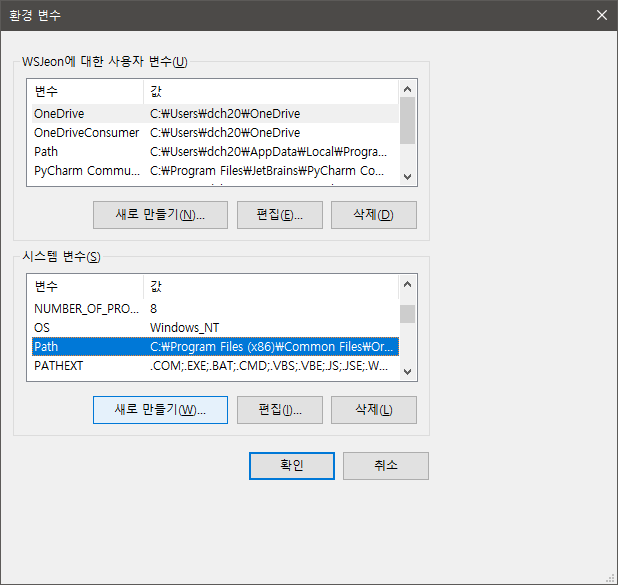Click 변수 column header in system variables list
Image resolution: width=618 pixels, height=585 pixels.
click(x=87, y=286)
